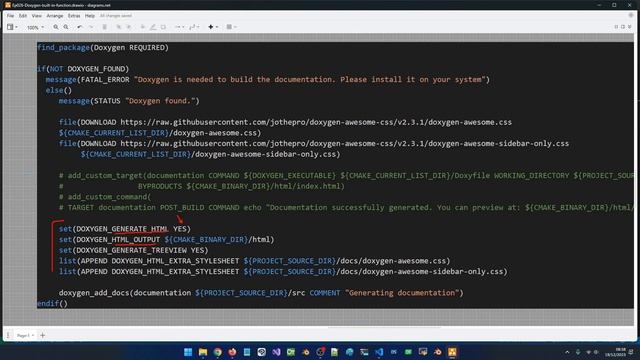The image size is (640, 360).
Task: Open the Table grid dropdown
Action: [x=231, y=27]
